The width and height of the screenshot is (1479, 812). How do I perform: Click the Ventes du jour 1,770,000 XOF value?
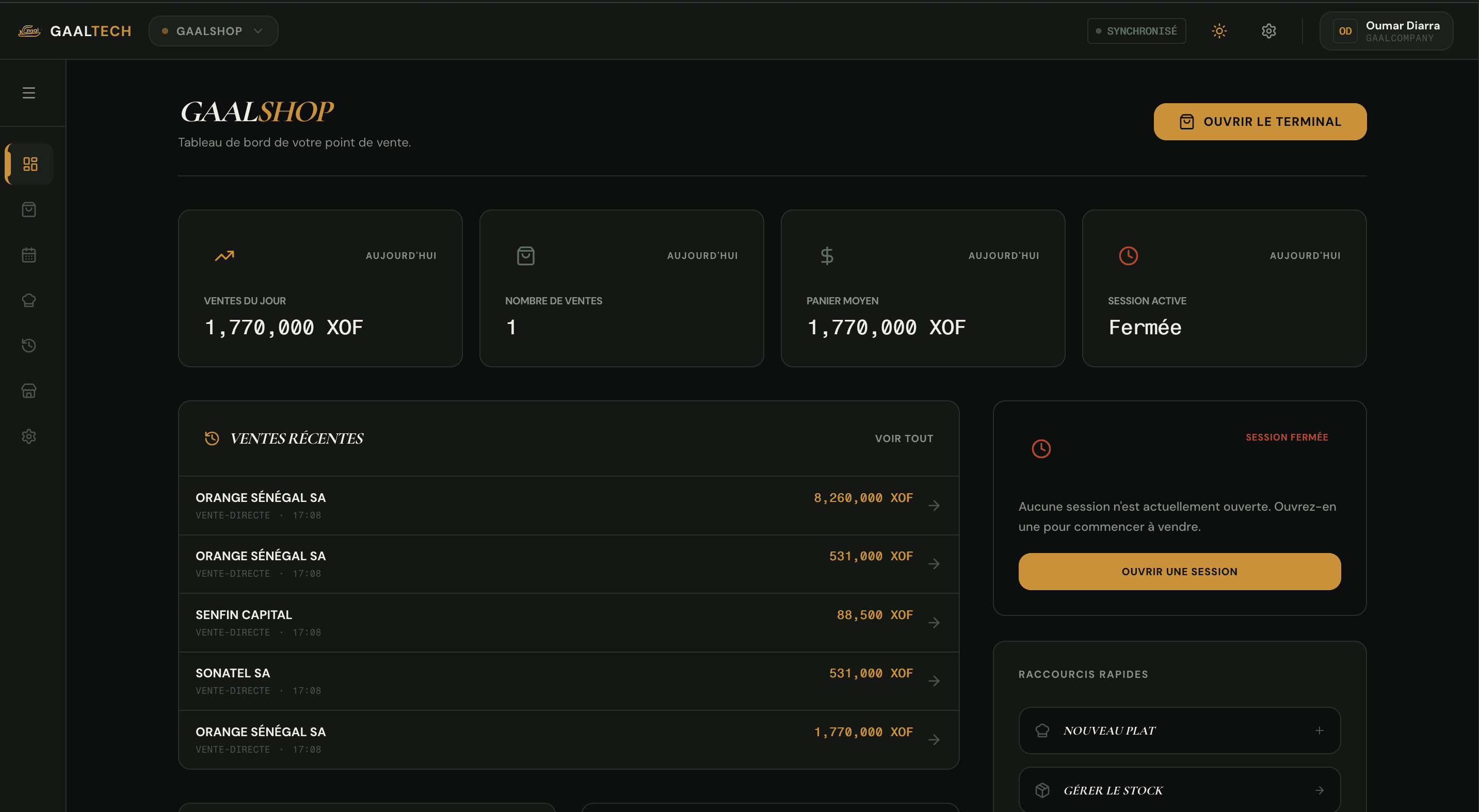tap(284, 328)
